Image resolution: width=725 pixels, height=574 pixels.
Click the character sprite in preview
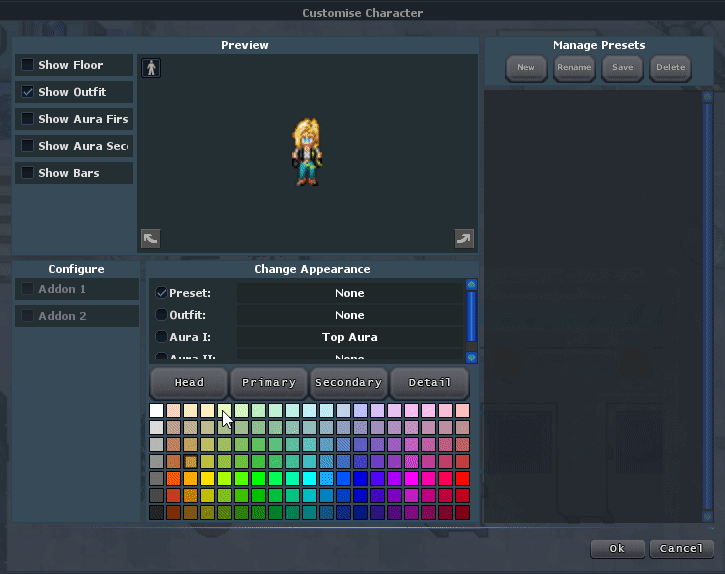pos(306,152)
